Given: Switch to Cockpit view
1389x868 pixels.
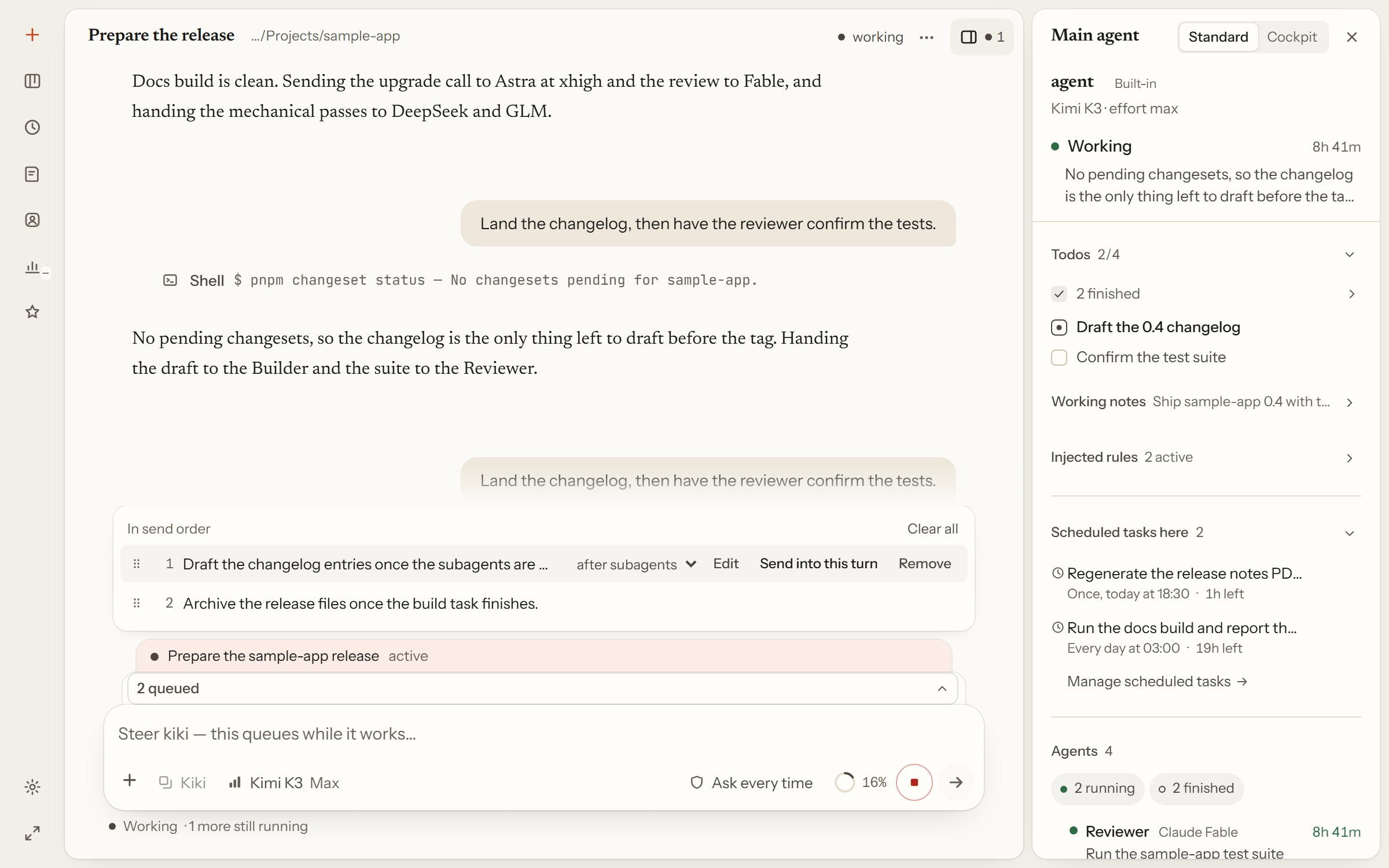Looking at the screenshot, I should (x=1292, y=37).
